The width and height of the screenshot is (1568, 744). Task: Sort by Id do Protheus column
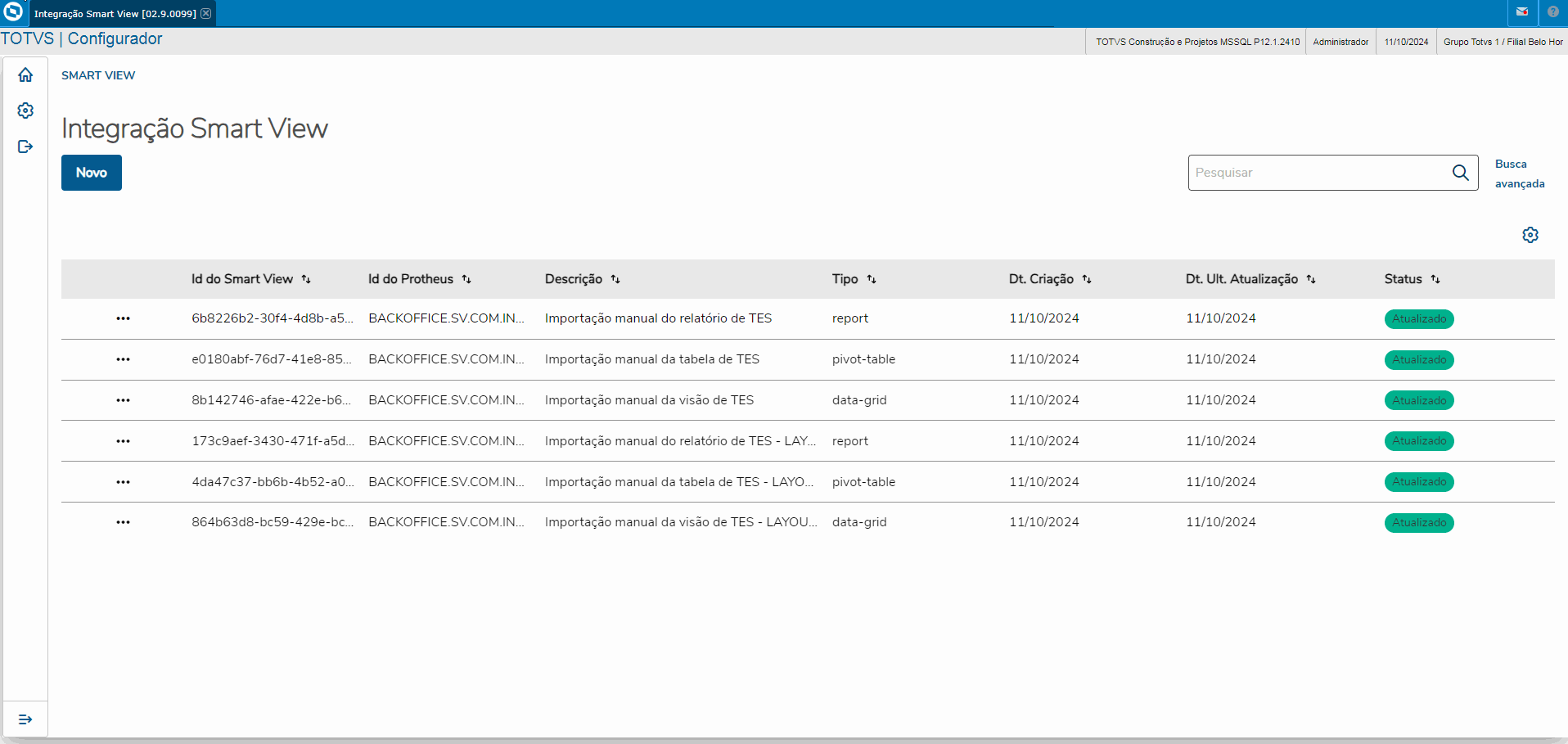466,279
